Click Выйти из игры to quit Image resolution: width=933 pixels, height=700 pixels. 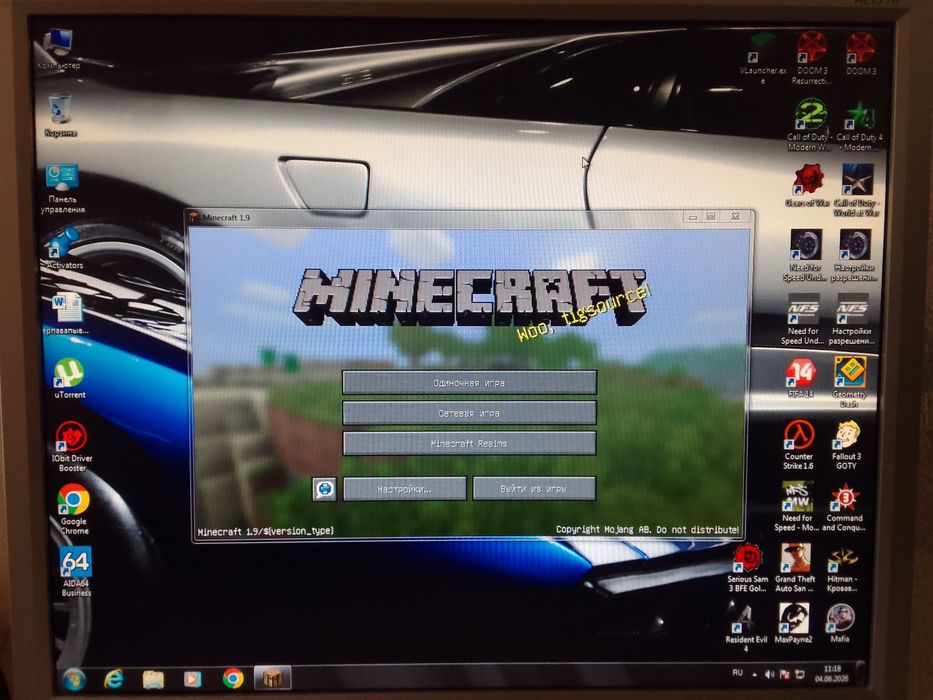[534, 489]
